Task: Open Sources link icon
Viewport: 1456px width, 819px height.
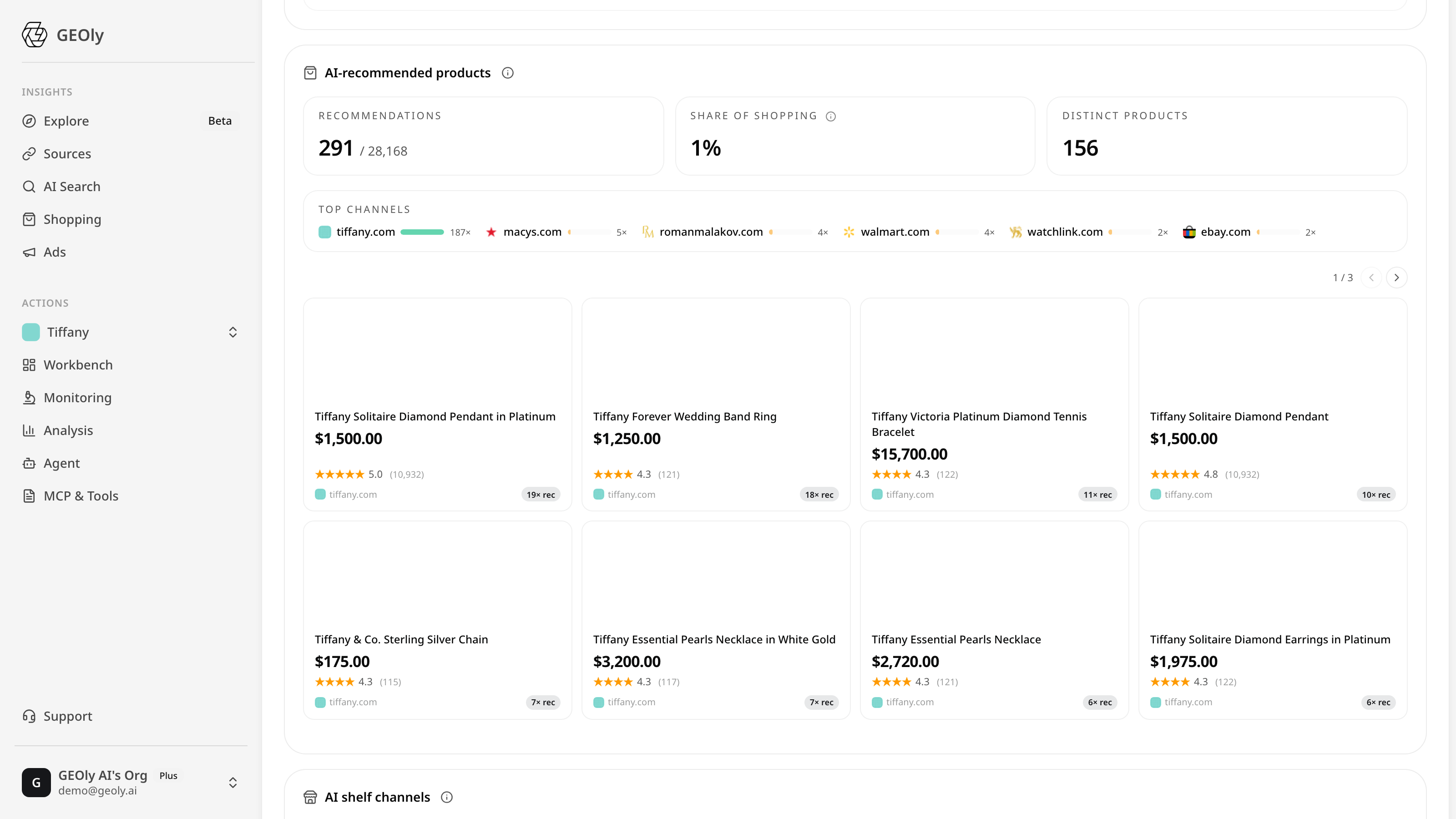Action: click(29, 154)
